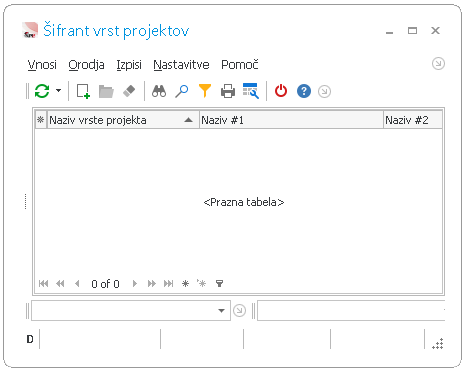
Task: Toggle the orange filter funnel
Action: [205, 91]
